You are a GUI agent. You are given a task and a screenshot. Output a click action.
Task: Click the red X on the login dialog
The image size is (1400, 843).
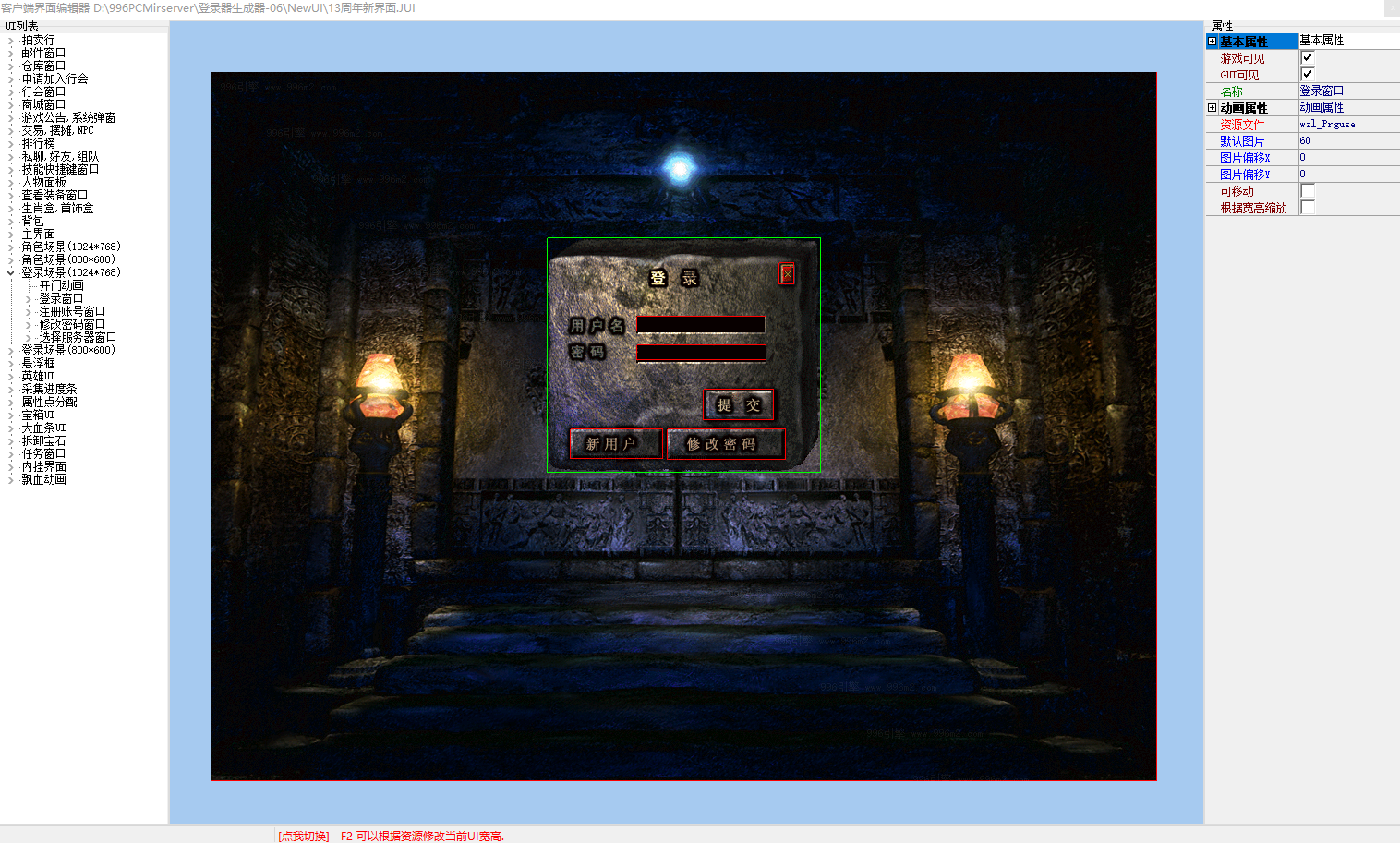click(x=787, y=274)
